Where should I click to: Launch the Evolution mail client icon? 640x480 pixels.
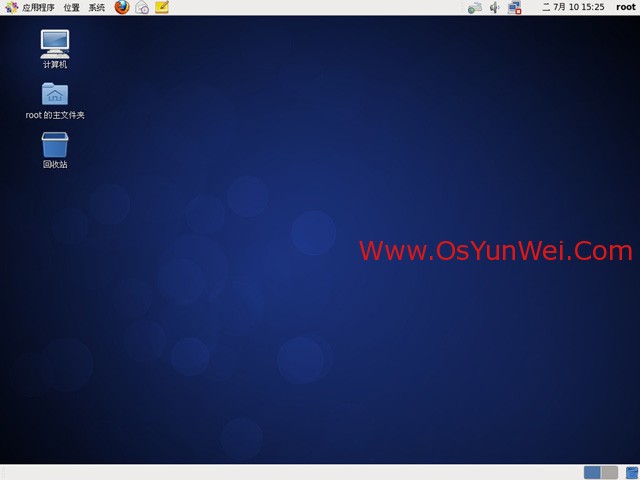tap(142, 7)
